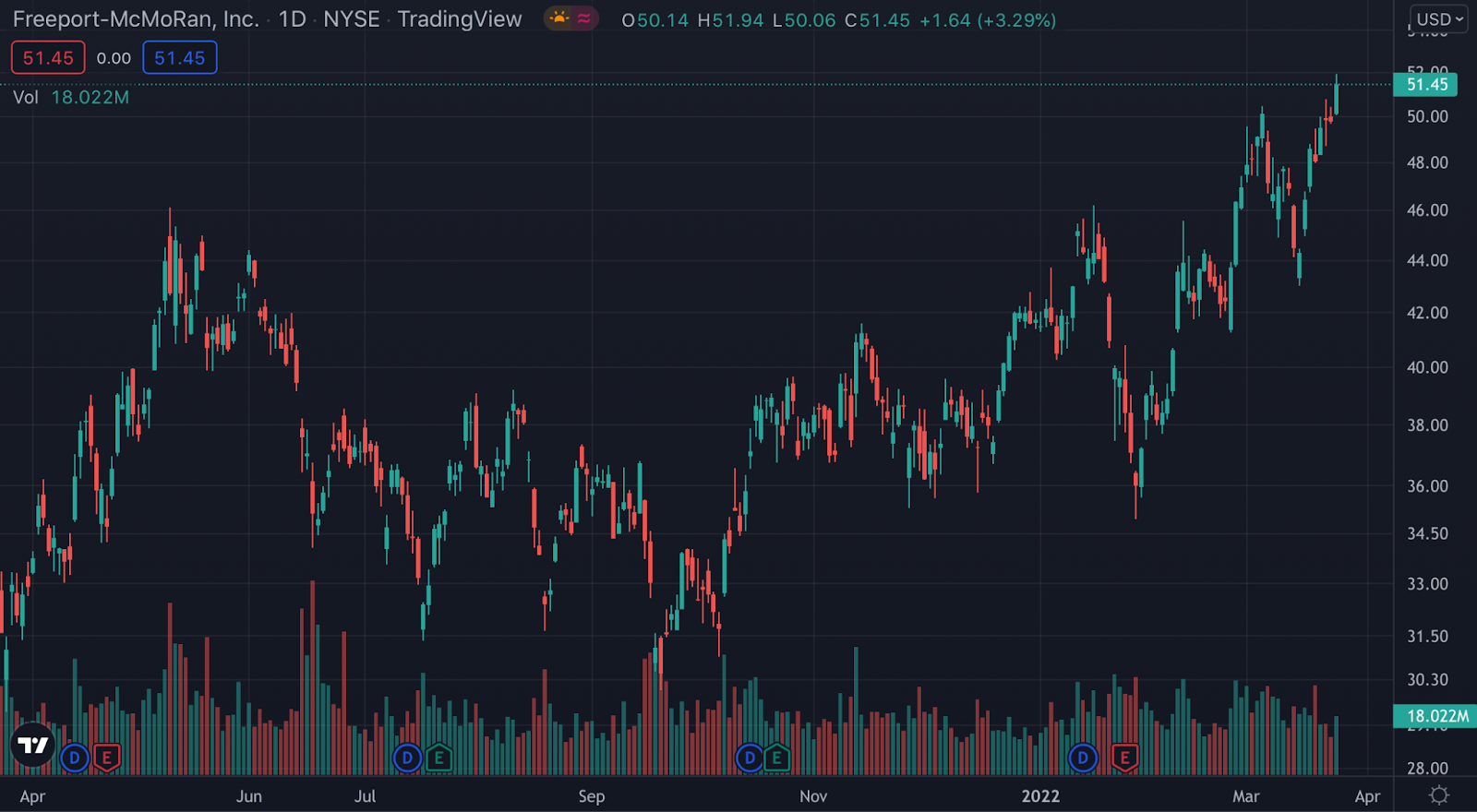Click the 18.022M volume label on the price axis
Image resolution: width=1477 pixels, height=812 pixels.
tap(1435, 716)
